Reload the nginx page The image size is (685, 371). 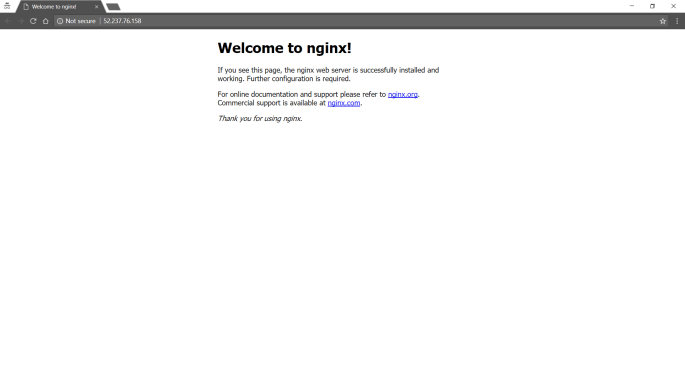33,21
